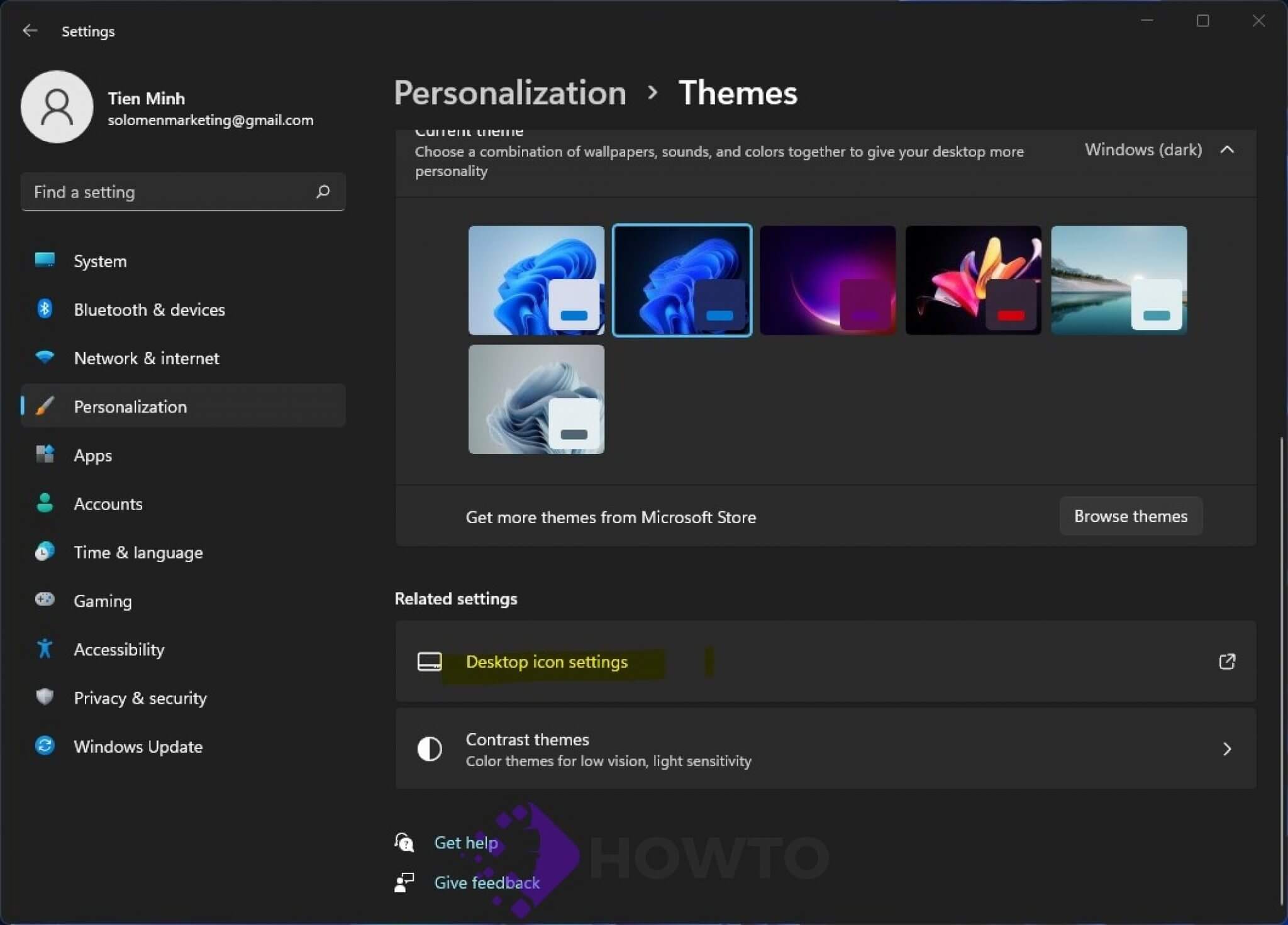The height and width of the screenshot is (925, 1288).
Task: Click the Desktop icon settings monitor icon
Action: (x=430, y=662)
